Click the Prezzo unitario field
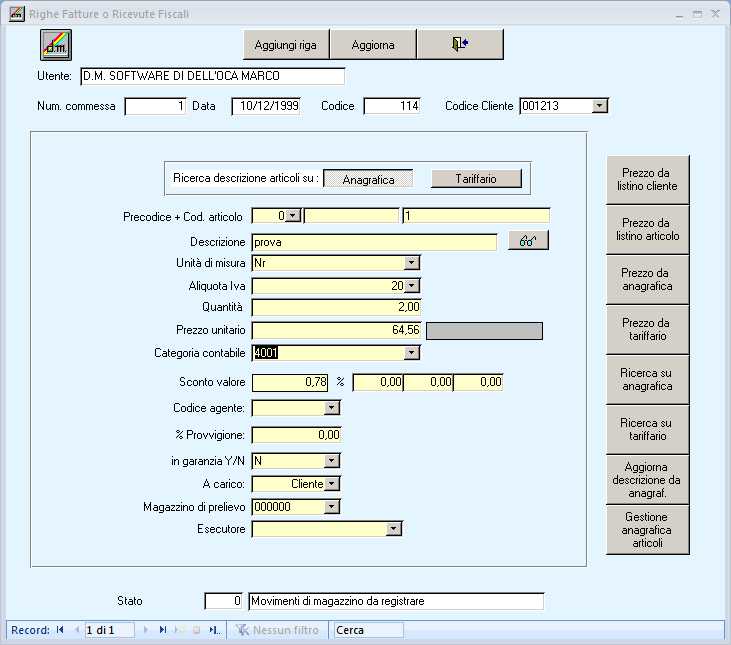The height and width of the screenshot is (645, 731). click(336, 330)
